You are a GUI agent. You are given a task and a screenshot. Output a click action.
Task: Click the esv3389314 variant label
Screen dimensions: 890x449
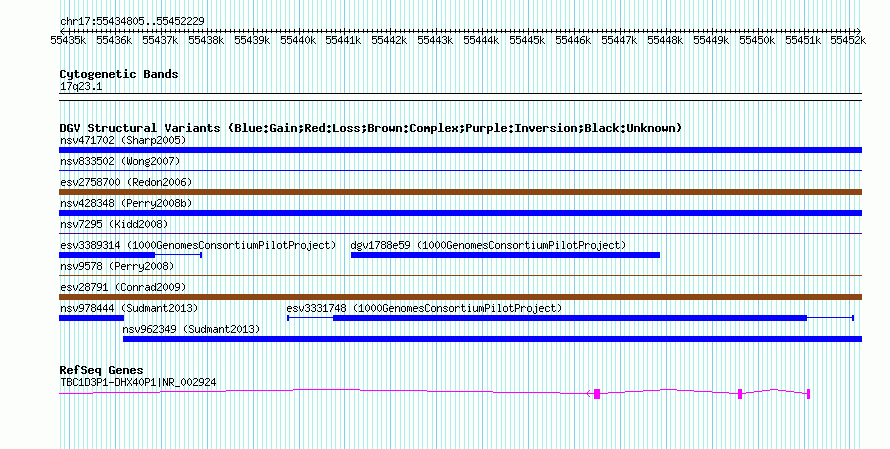[198, 245]
